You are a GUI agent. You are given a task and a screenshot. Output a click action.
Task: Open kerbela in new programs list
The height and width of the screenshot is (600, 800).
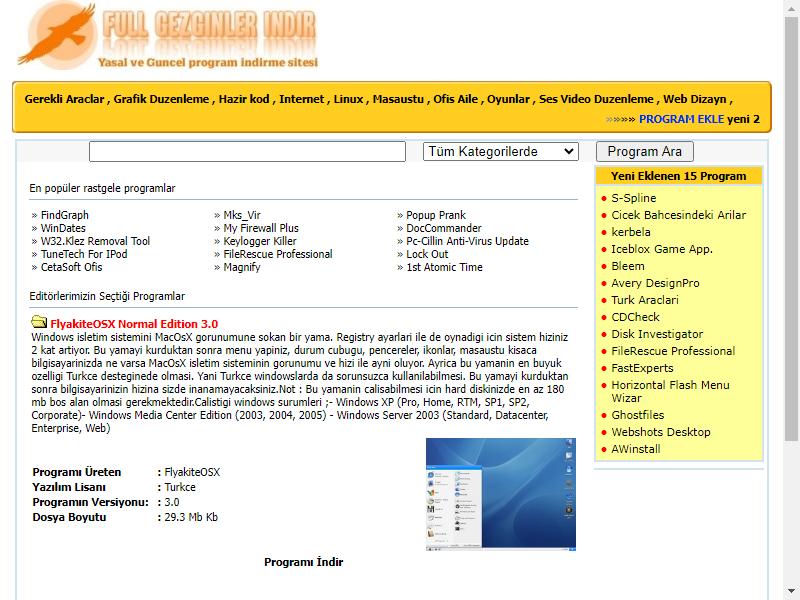[631, 232]
